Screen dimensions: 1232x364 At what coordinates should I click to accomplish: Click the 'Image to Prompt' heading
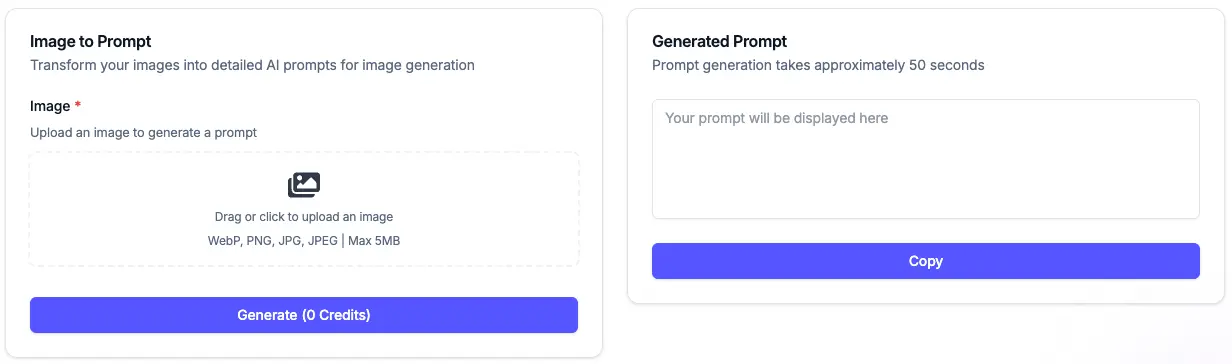(91, 41)
